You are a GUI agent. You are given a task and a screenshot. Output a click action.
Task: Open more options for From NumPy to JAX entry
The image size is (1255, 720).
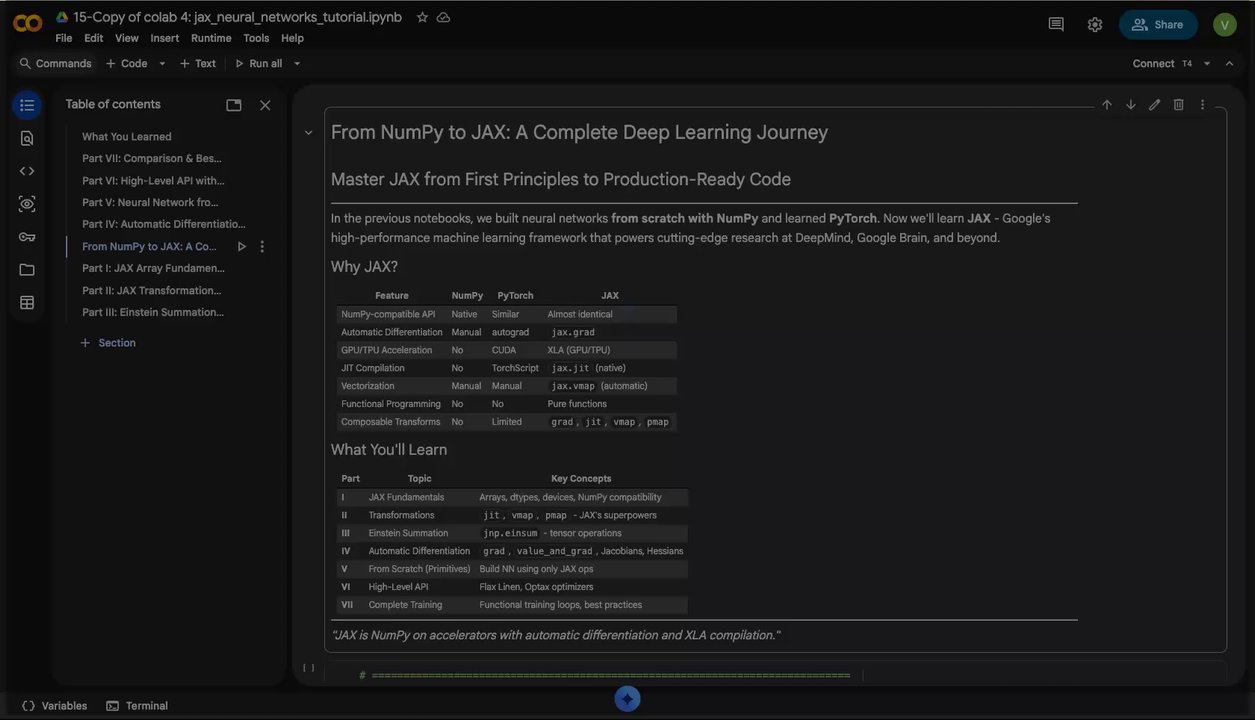point(262,246)
